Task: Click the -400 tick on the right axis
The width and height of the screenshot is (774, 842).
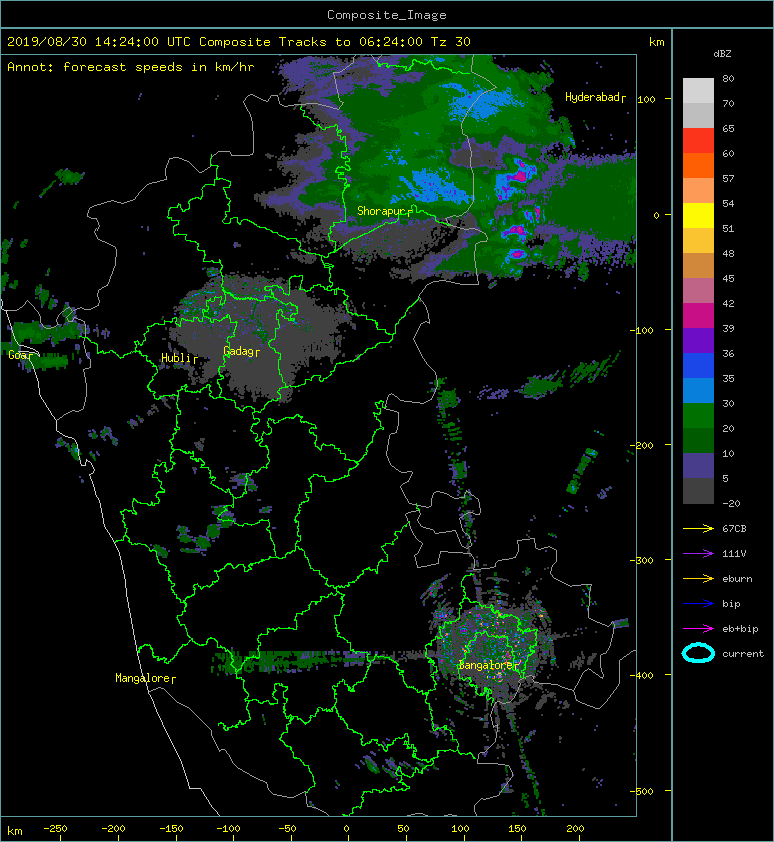Action: point(642,675)
